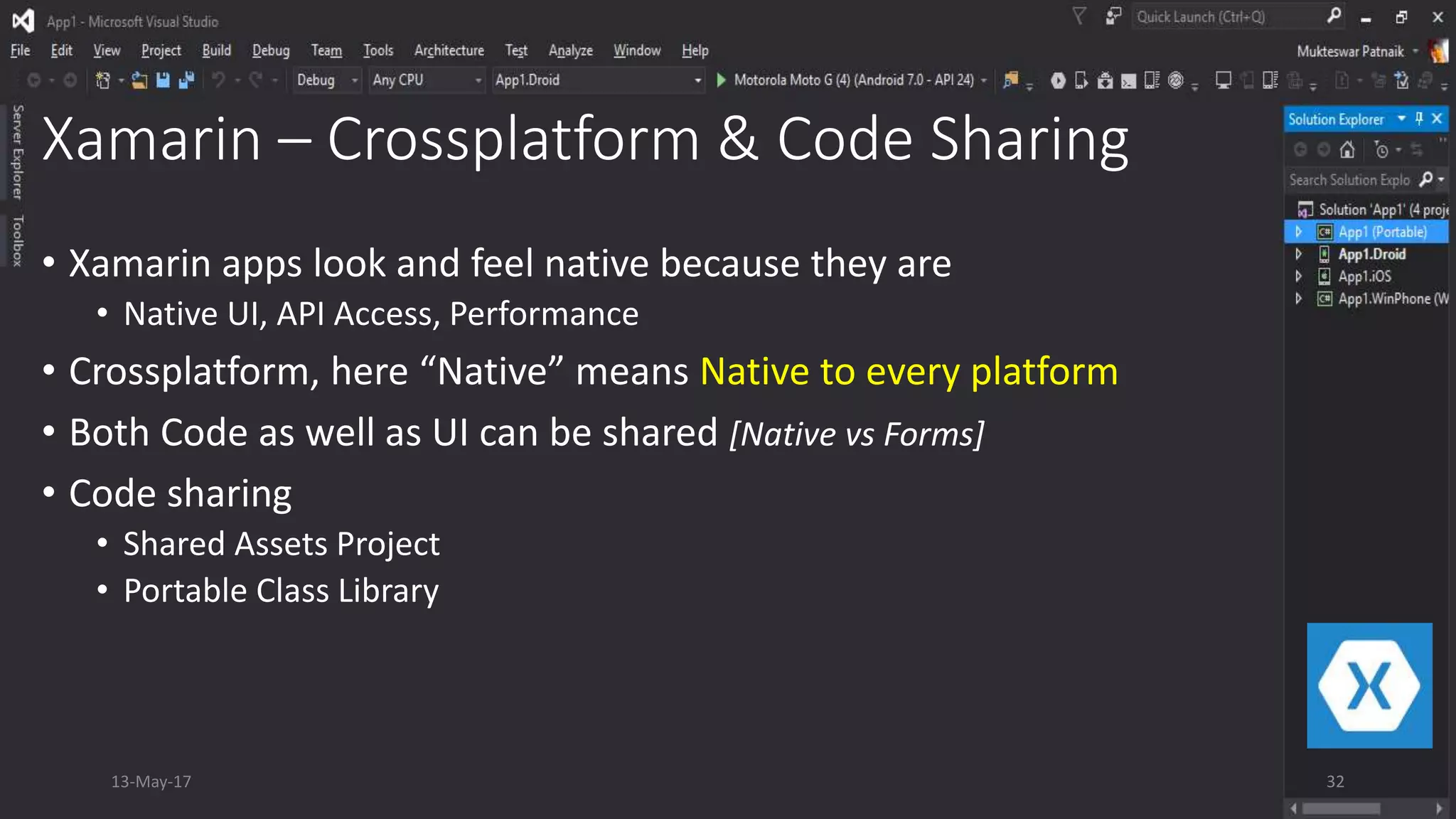
Task: Click the Quick Launch magnifier icon
Action: pos(1334,16)
